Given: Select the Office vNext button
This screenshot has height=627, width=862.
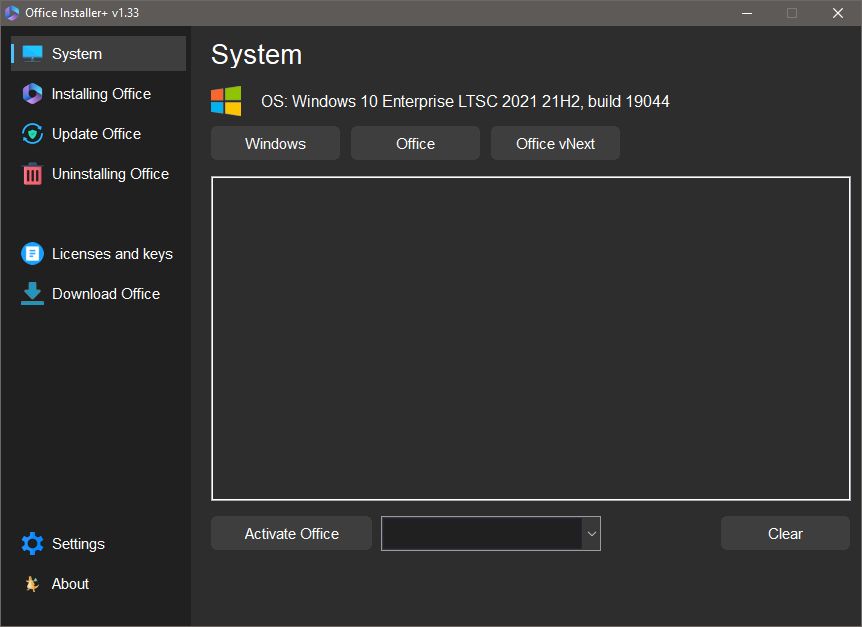Looking at the screenshot, I should tap(555, 144).
